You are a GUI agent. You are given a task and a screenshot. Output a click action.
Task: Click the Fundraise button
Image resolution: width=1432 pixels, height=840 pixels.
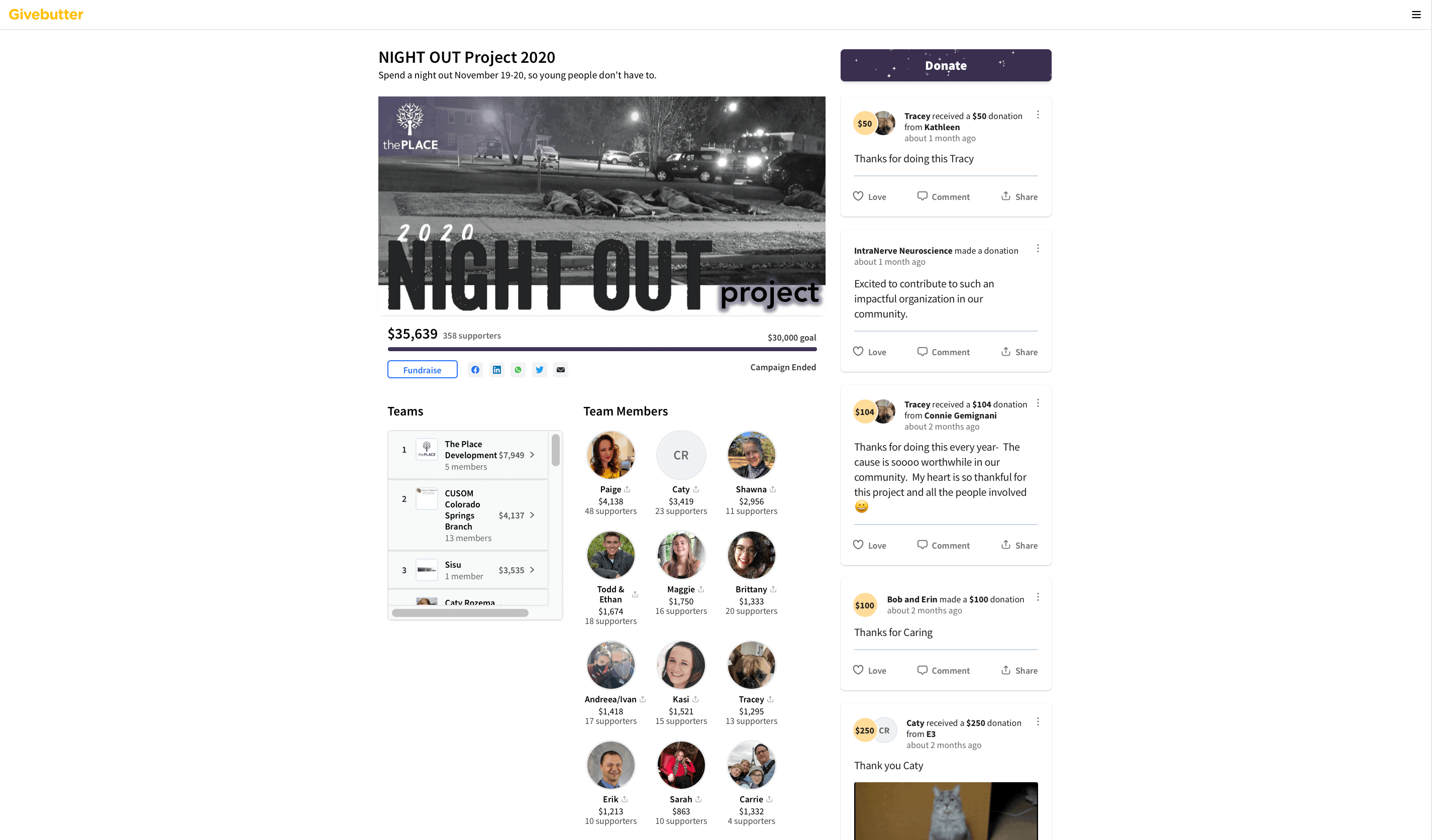coord(422,370)
